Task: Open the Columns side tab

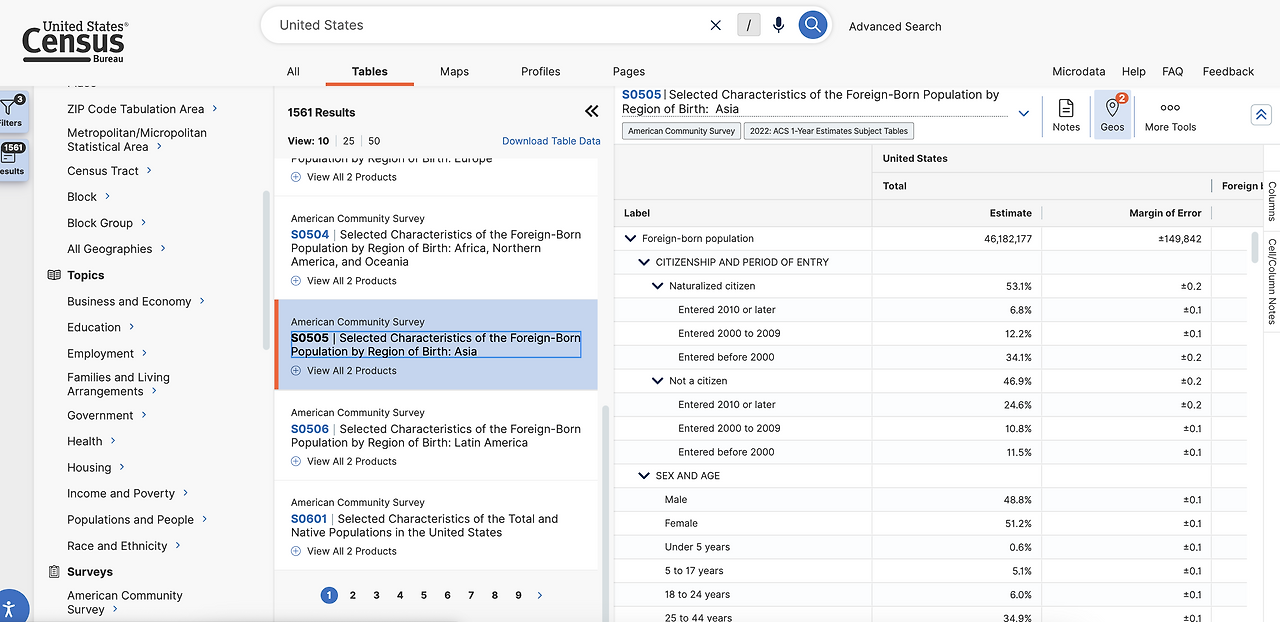Action: tap(1272, 201)
